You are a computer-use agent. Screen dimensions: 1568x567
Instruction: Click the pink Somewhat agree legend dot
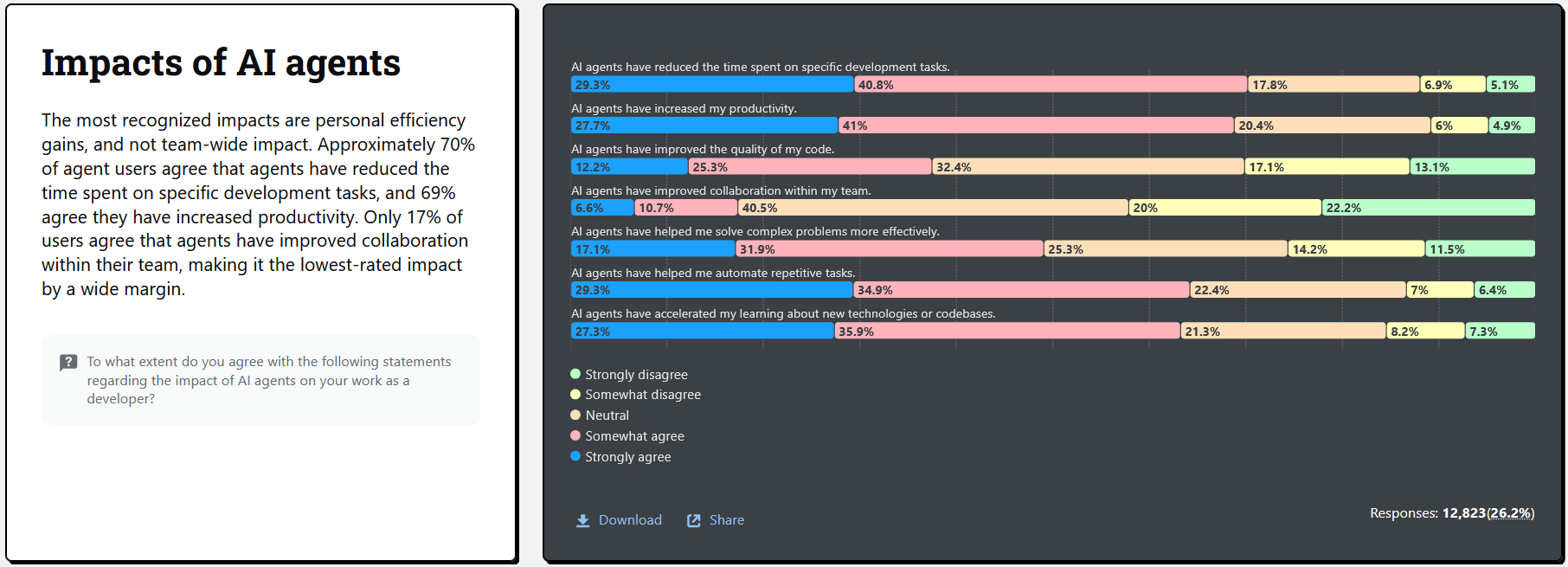(575, 435)
